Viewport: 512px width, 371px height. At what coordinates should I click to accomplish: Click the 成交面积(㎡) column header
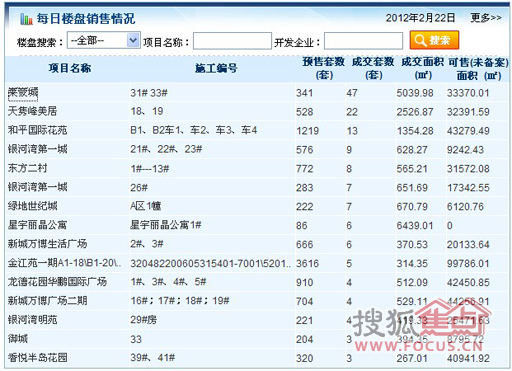pyautogui.click(x=422, y=68)
